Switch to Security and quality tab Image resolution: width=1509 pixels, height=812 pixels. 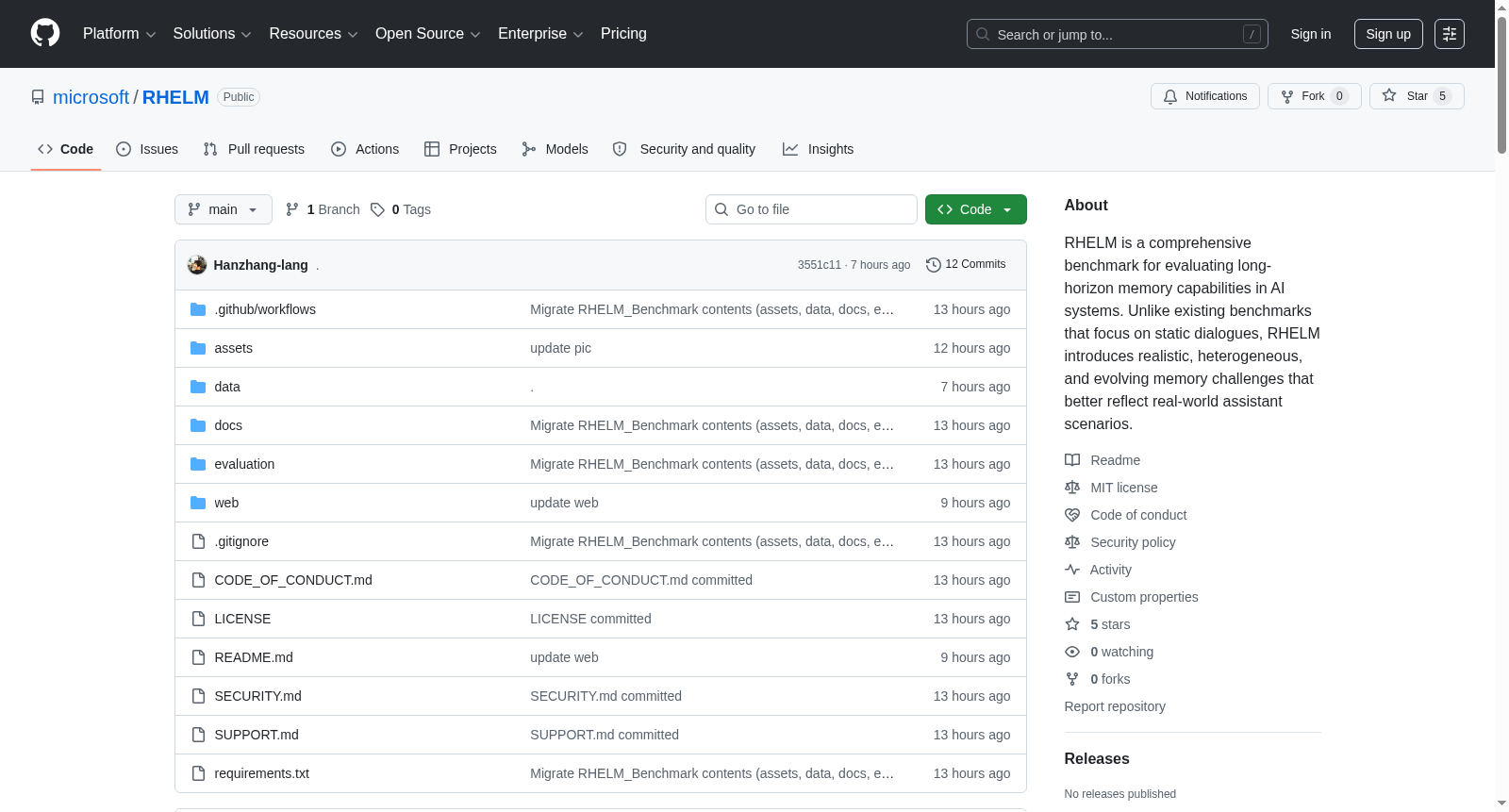pos(684,149)
